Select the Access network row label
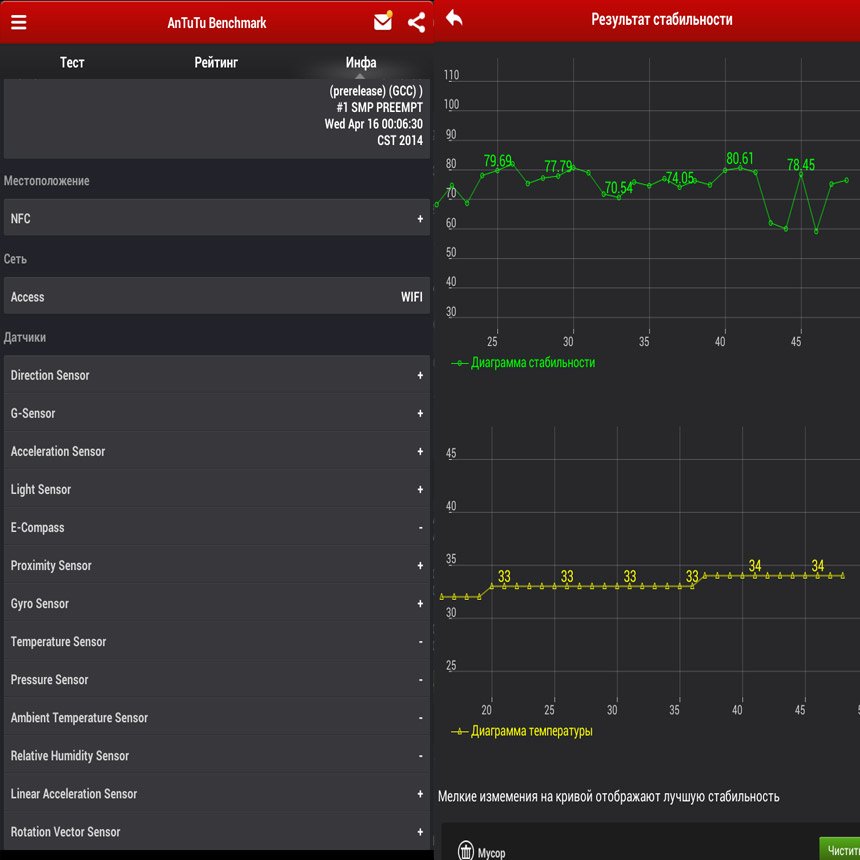Image resolution: width=860 pixels, height=860 pixels. (x=27, y=297)
